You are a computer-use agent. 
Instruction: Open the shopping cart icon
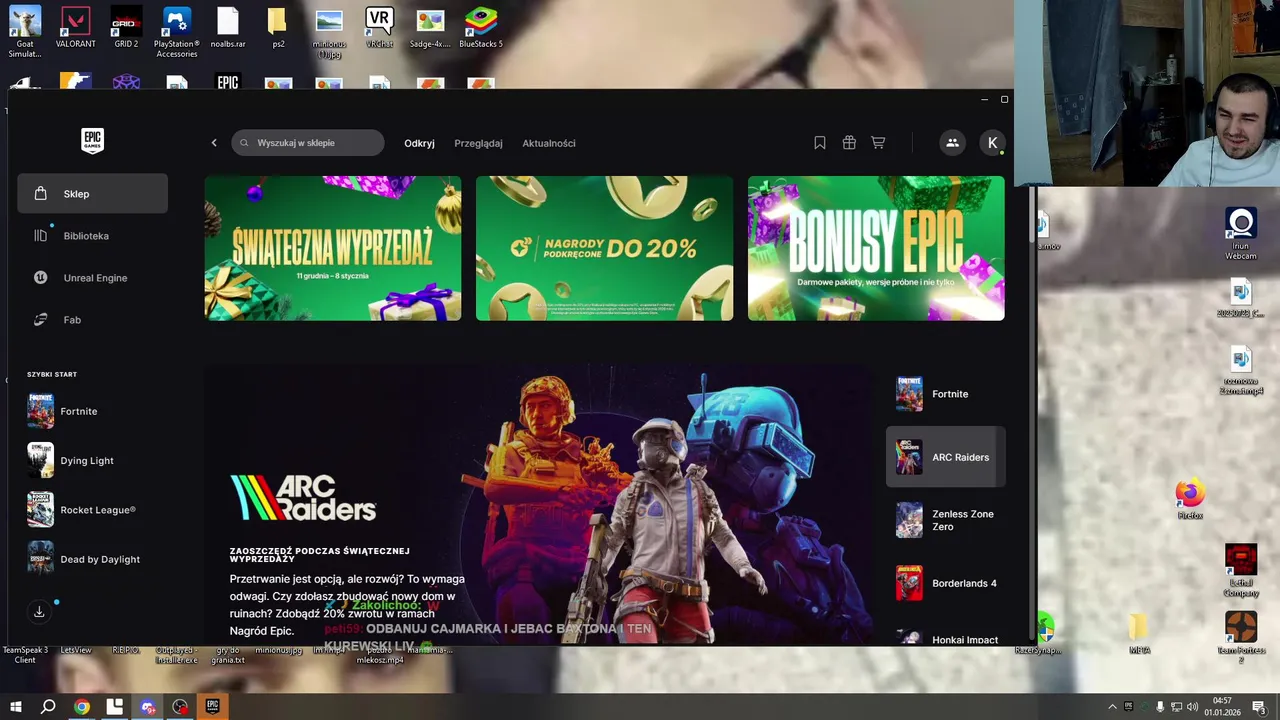click(878, 143)
